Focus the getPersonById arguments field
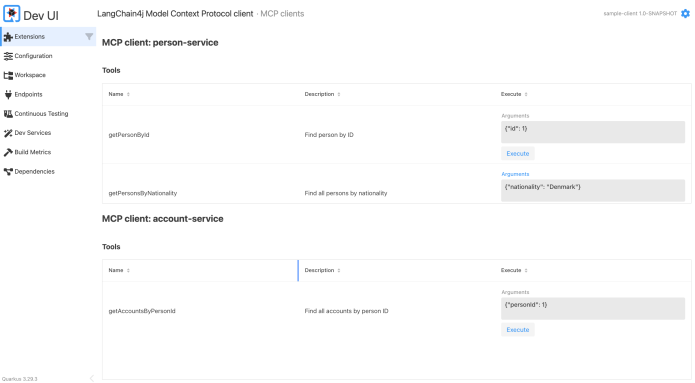This screenshot has width=695, height=383. pyautogui.click(x=593, y=132)
